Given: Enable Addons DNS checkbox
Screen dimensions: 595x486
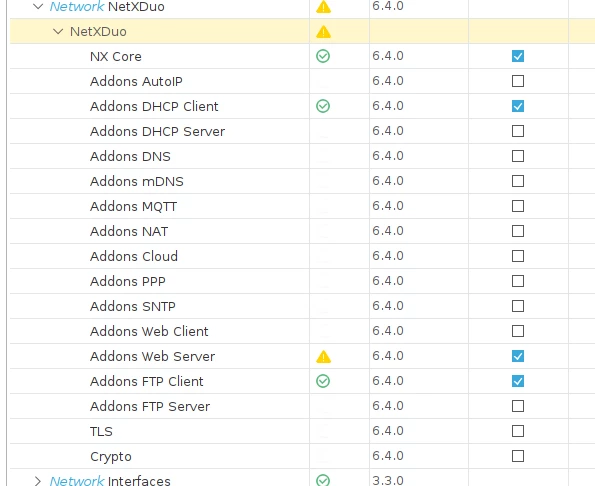Looking at the screenshot, I should [x=518, y=156].
